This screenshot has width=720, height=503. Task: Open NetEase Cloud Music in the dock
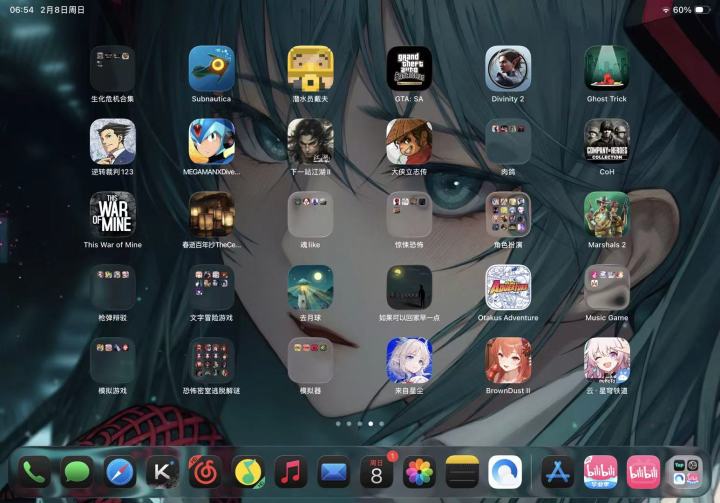click(x=205, y=472)
